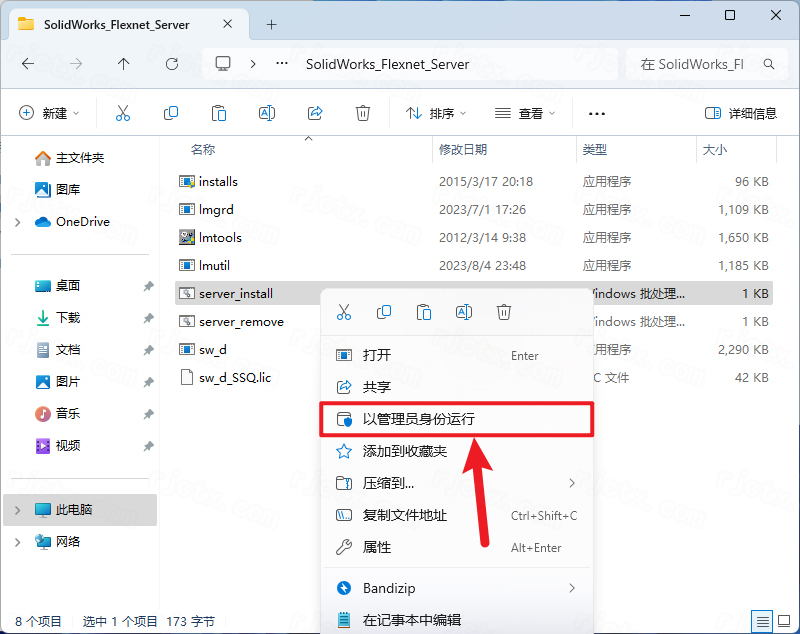Screen dimensions: 800x634
Task: Switch to details list view in status bar
Action: click(x=762, y=621)
